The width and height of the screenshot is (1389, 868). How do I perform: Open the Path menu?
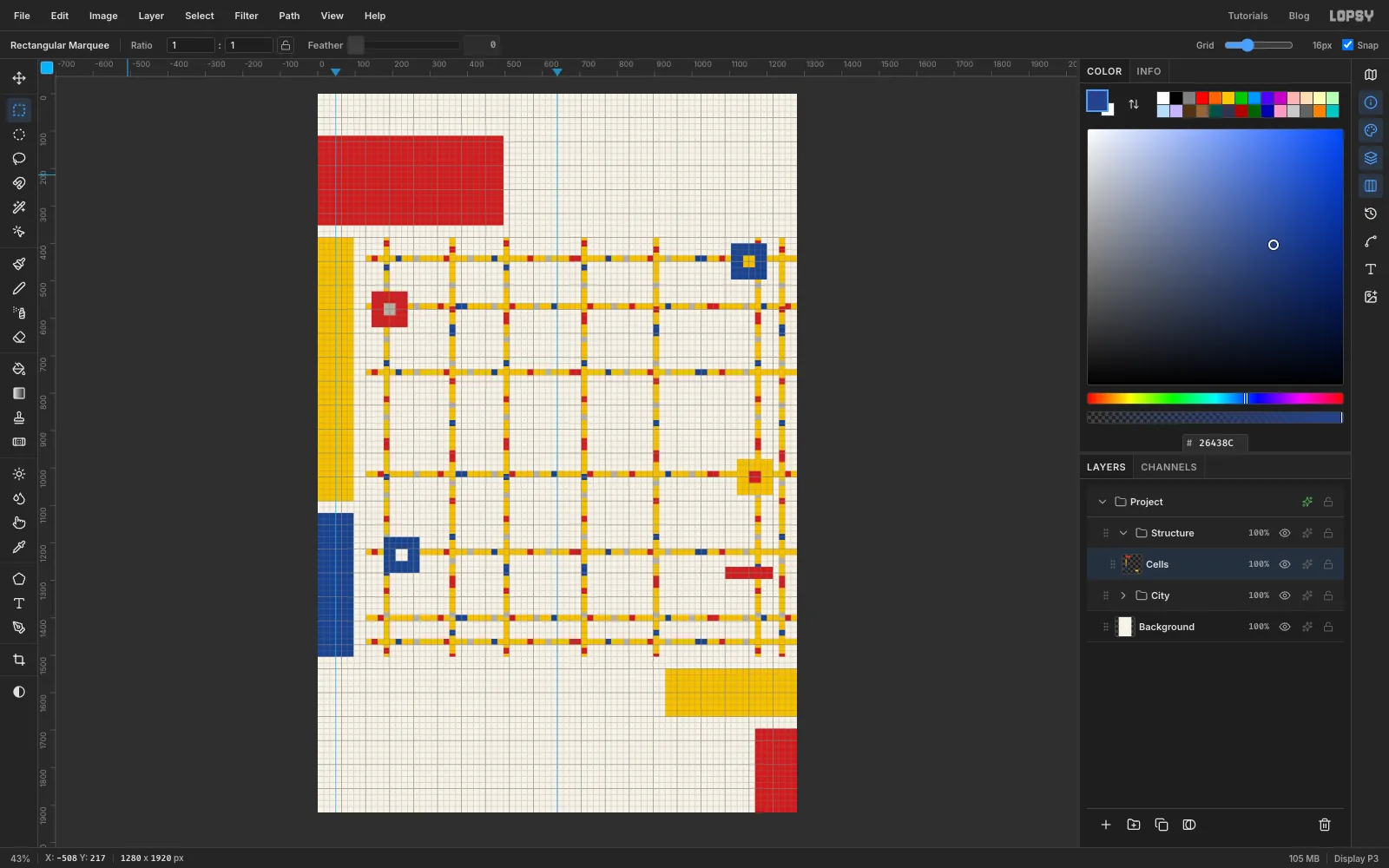click(289, 16)
